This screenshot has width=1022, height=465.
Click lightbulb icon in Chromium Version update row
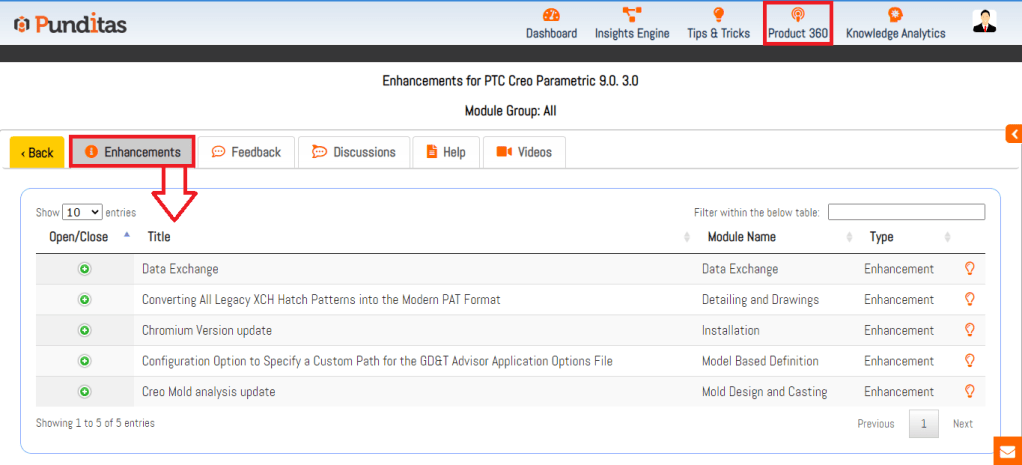(x=968, y=330)
